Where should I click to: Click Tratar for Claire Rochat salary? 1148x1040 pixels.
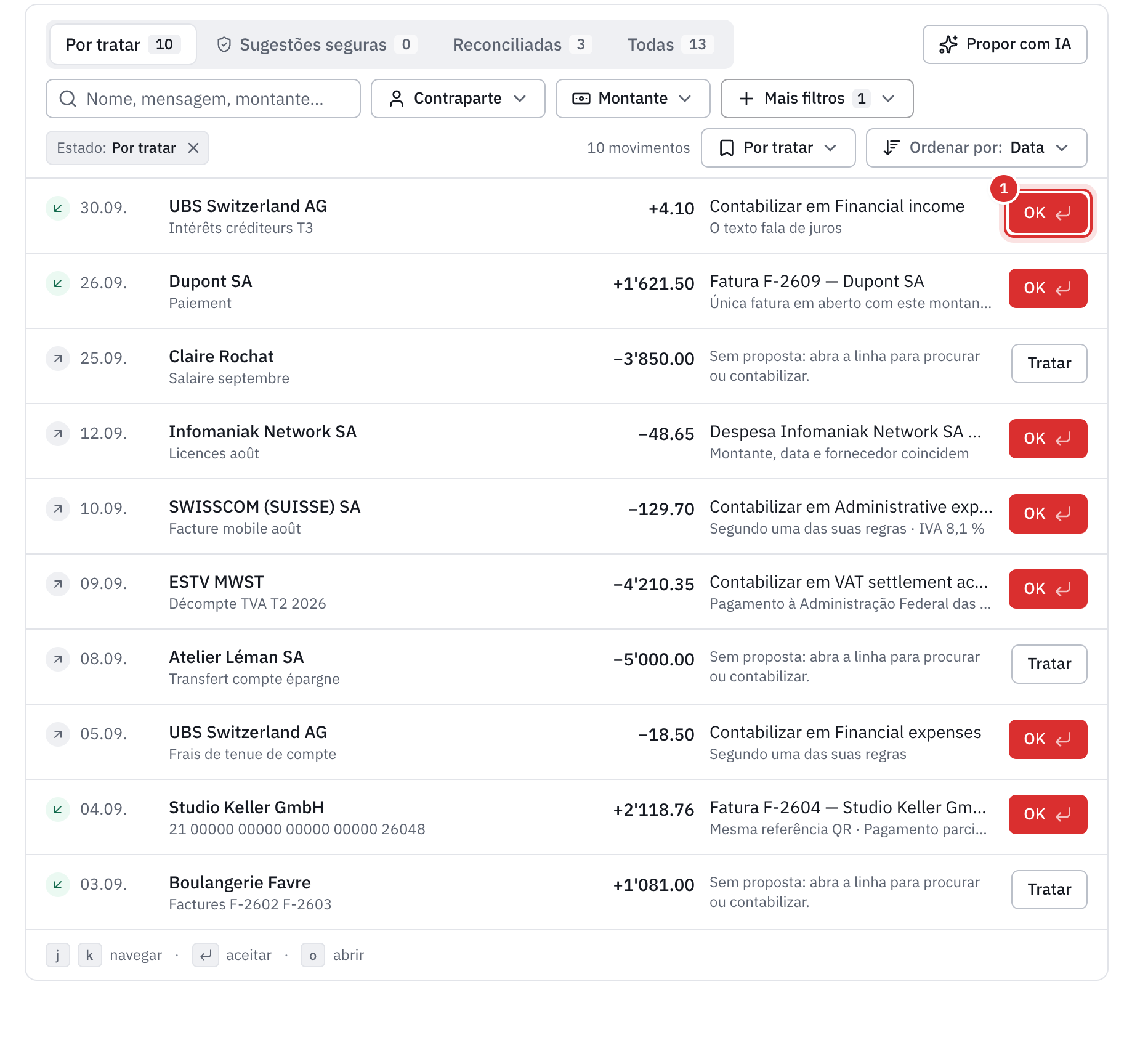tap(1049, 364)
